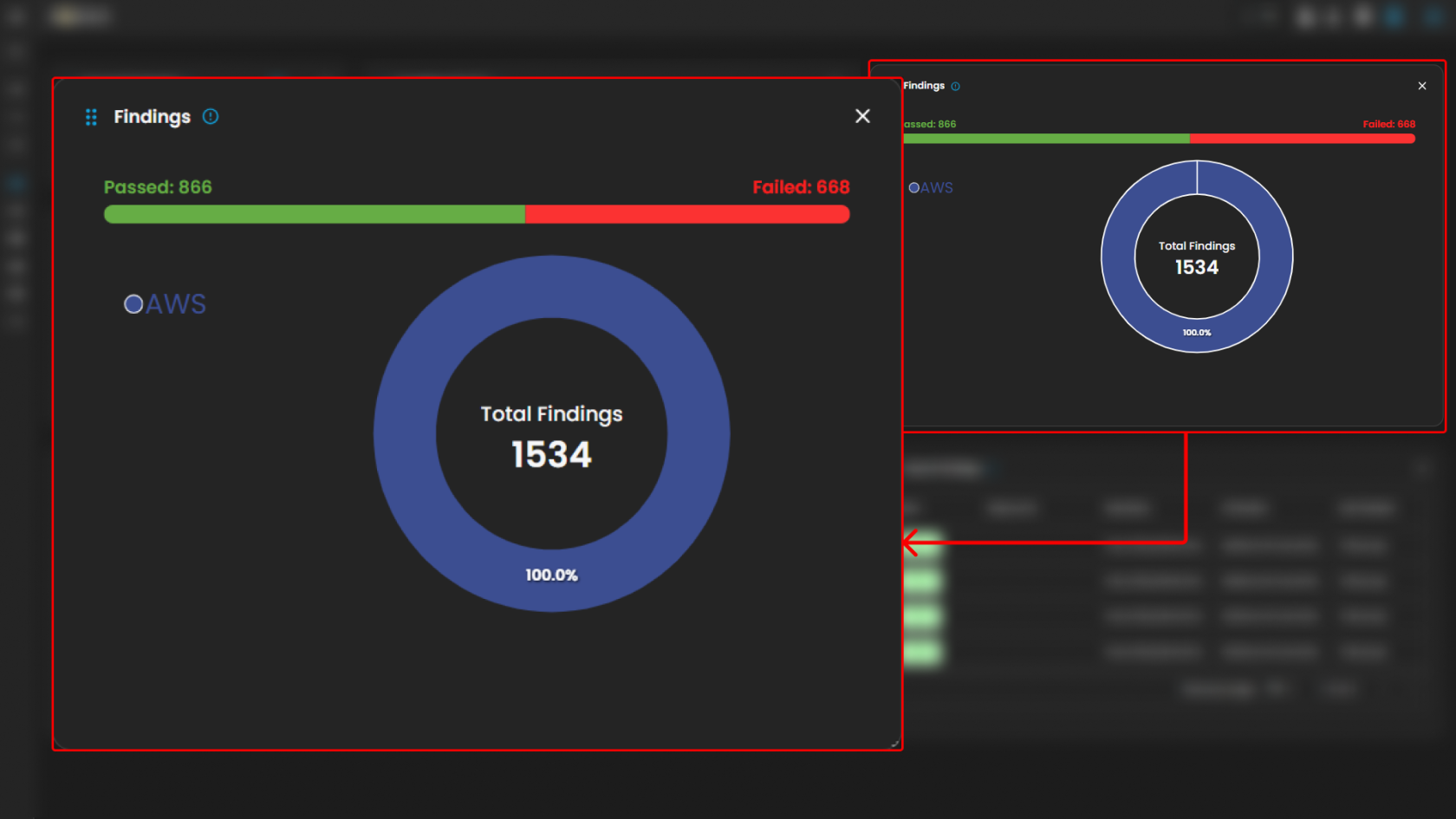Close the enlarged Findings panel
The image size is (1456, 819).
pyautogui.click(x=862, y=116)
